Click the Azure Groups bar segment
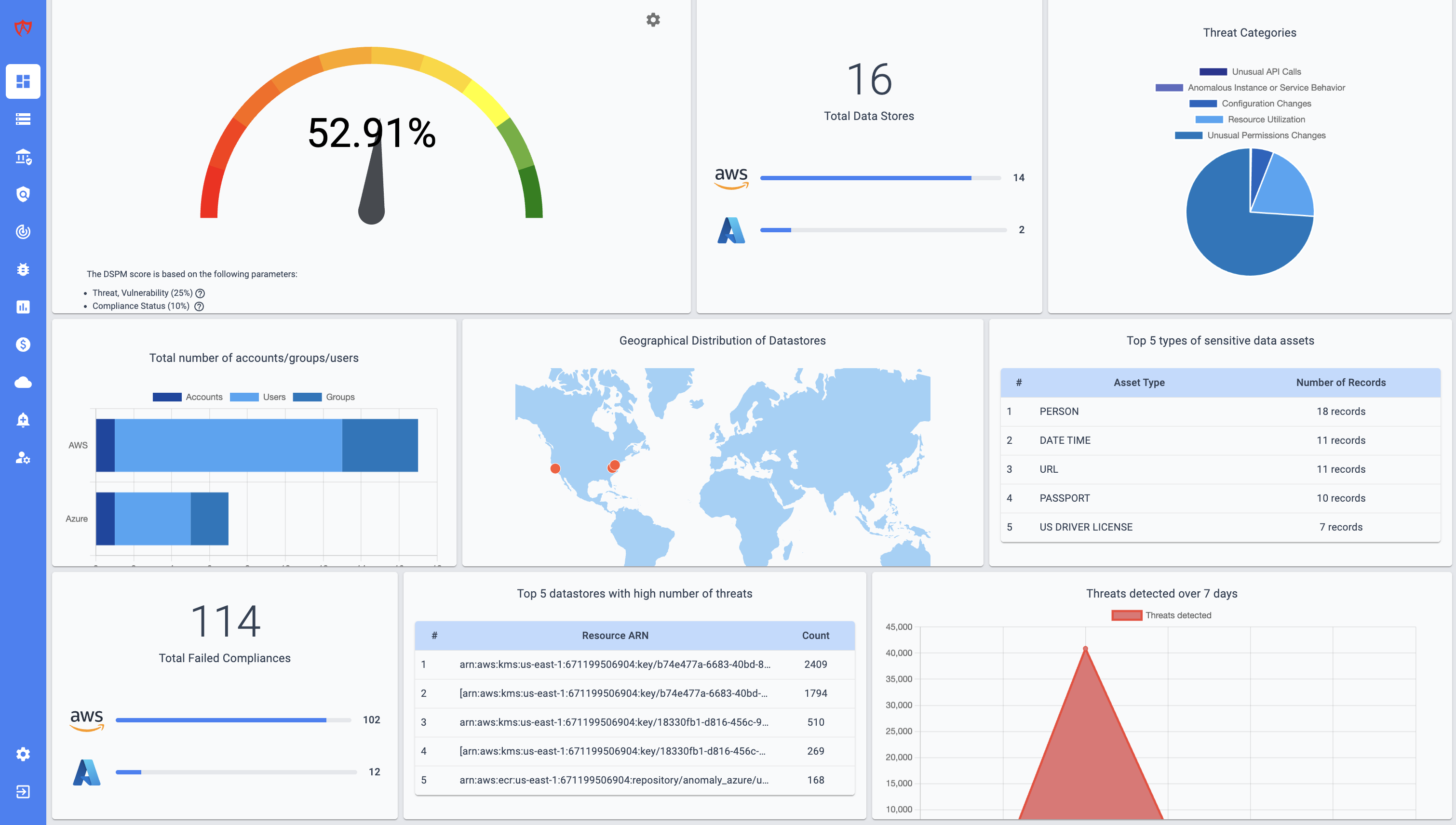 (x=209, y=519)
